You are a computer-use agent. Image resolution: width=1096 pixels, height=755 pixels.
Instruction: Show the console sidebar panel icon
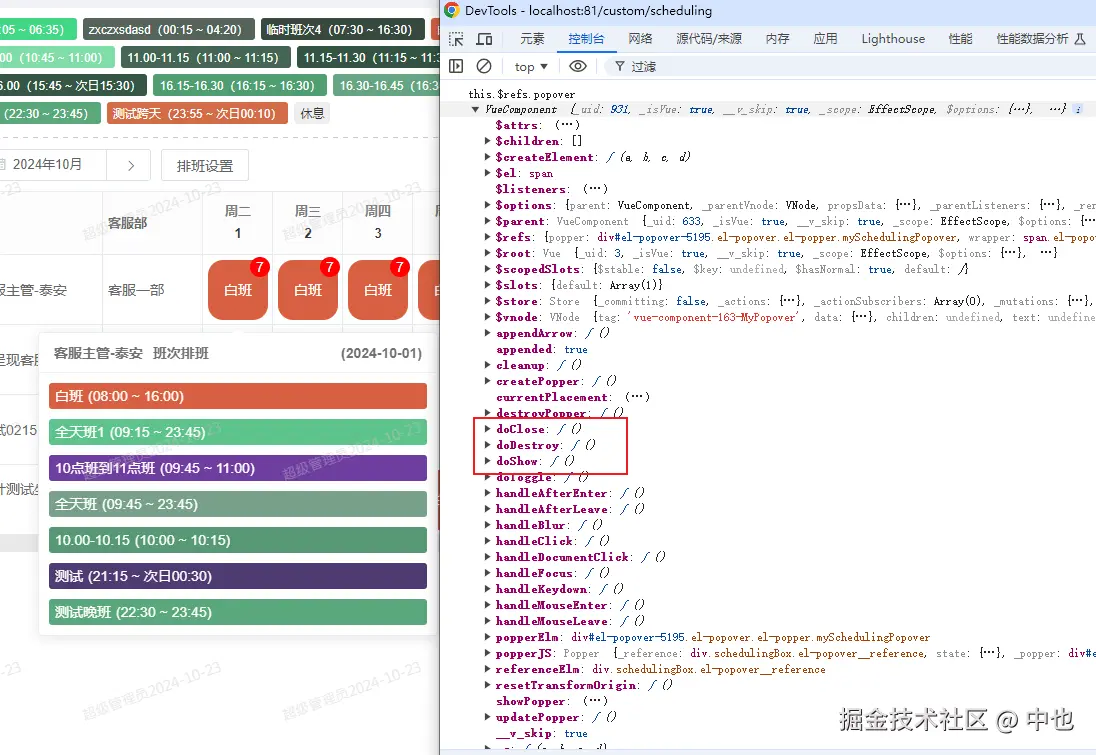tap(456, 66)
